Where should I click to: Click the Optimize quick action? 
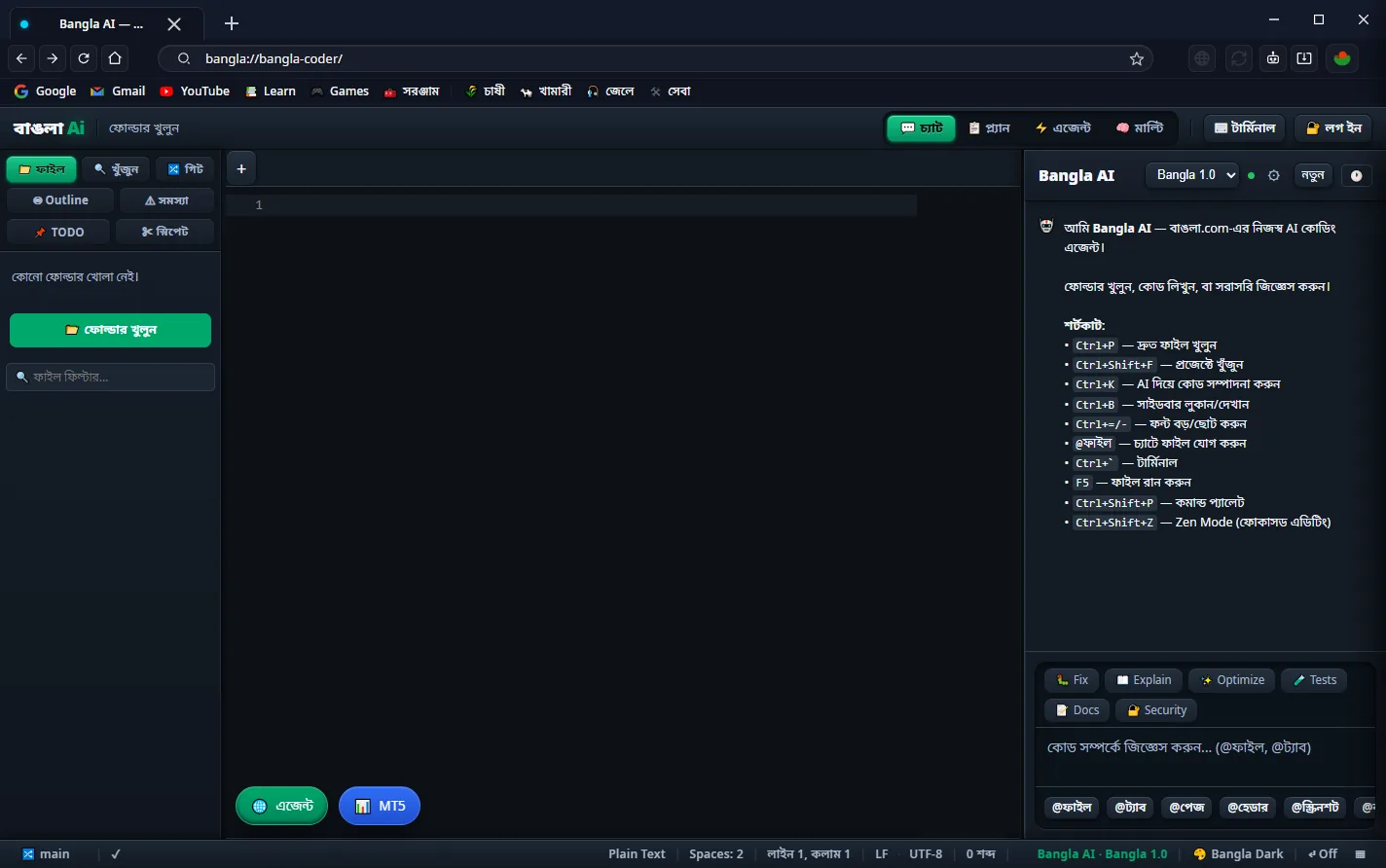(1232, 680)
